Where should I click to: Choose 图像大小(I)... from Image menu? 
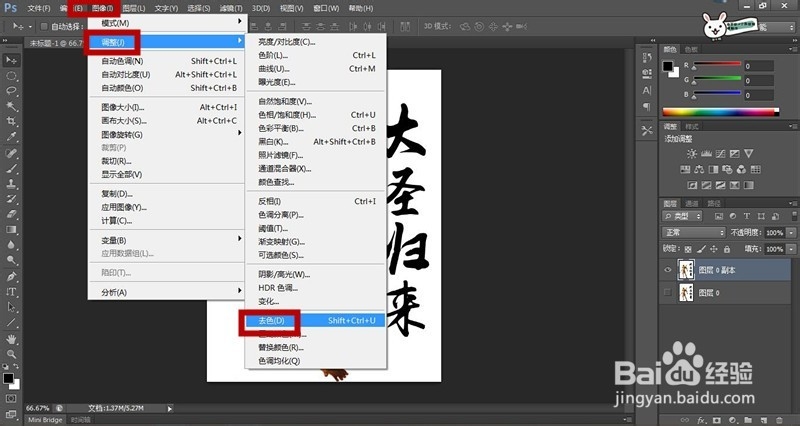point(167,107)
